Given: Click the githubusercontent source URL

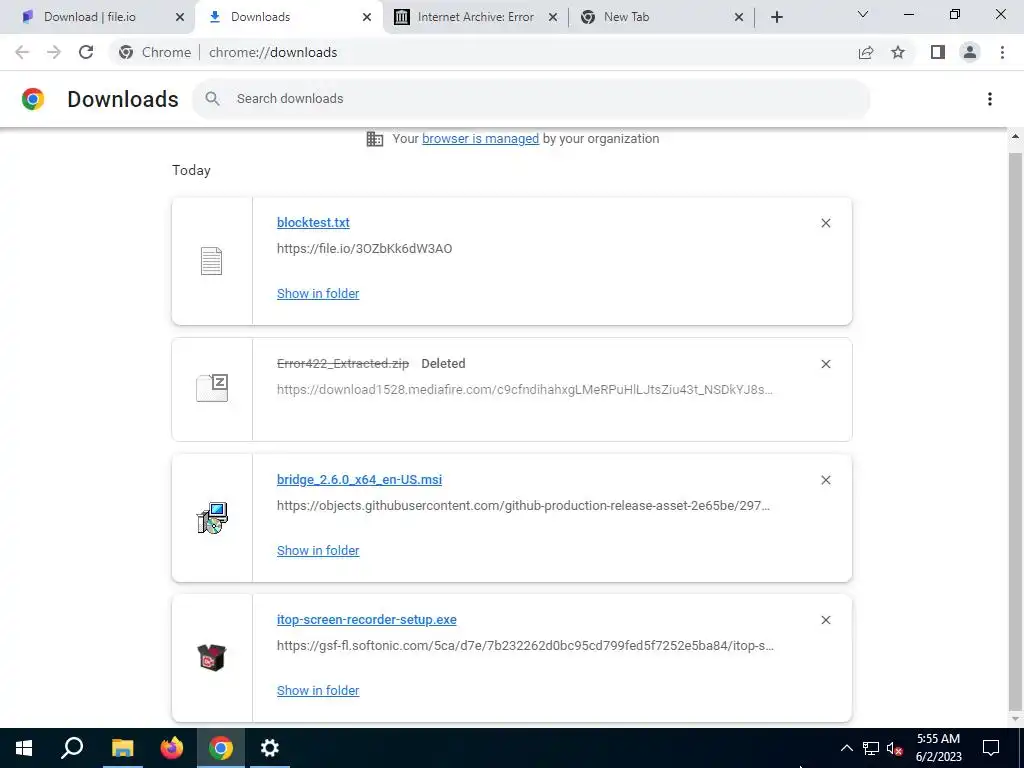Looking at the screenshot, I should pyautogui.click(x=523, y=505).
